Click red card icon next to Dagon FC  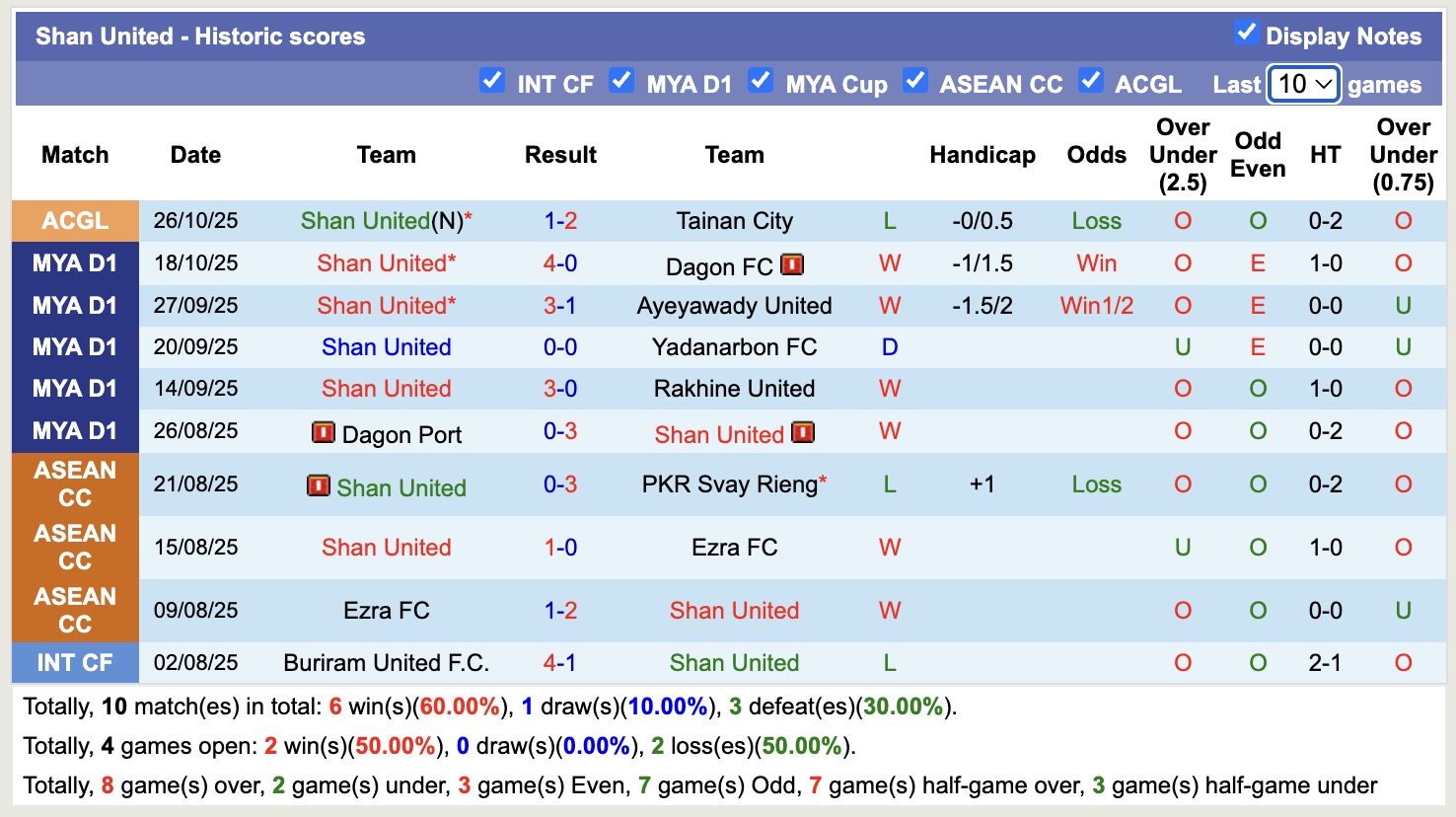(x=792, y=264)
